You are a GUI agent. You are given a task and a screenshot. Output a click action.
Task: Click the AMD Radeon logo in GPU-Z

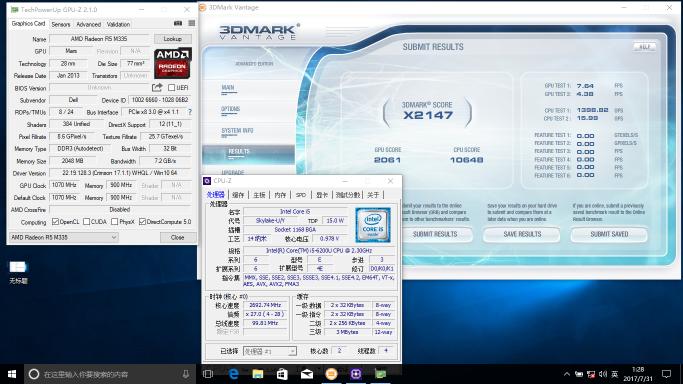coord(172,63)
